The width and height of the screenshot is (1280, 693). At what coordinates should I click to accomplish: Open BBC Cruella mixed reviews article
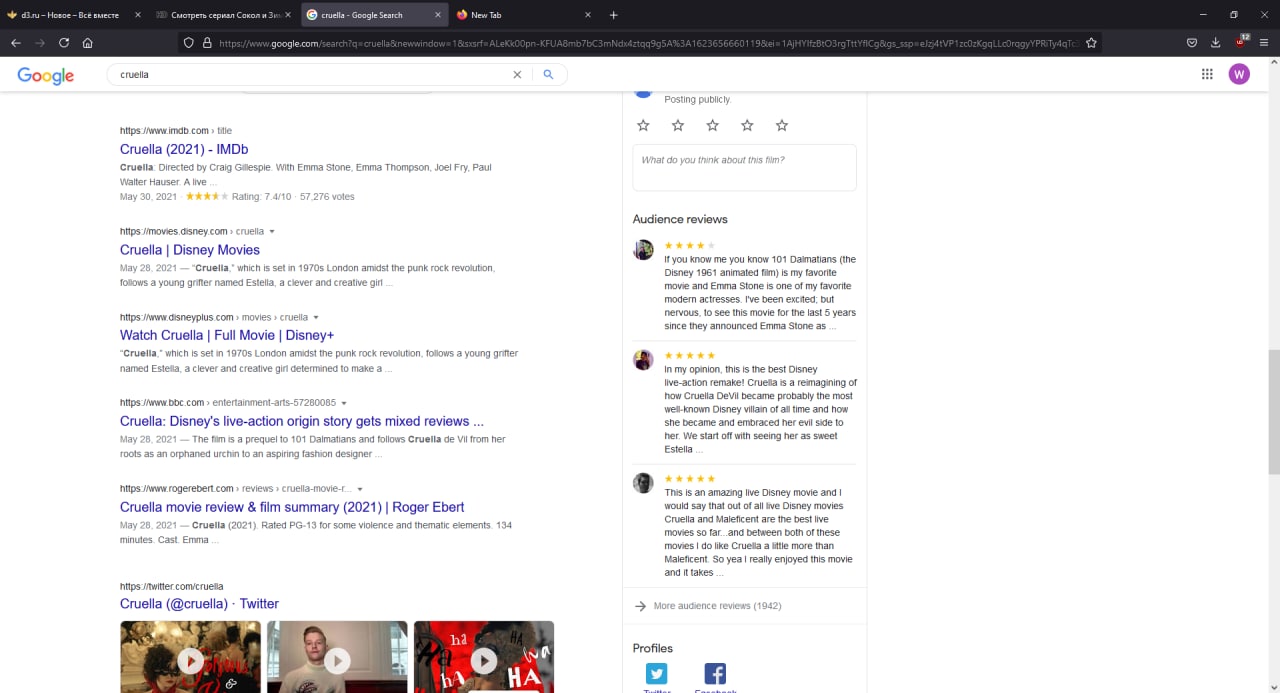(x=302, y=421)
